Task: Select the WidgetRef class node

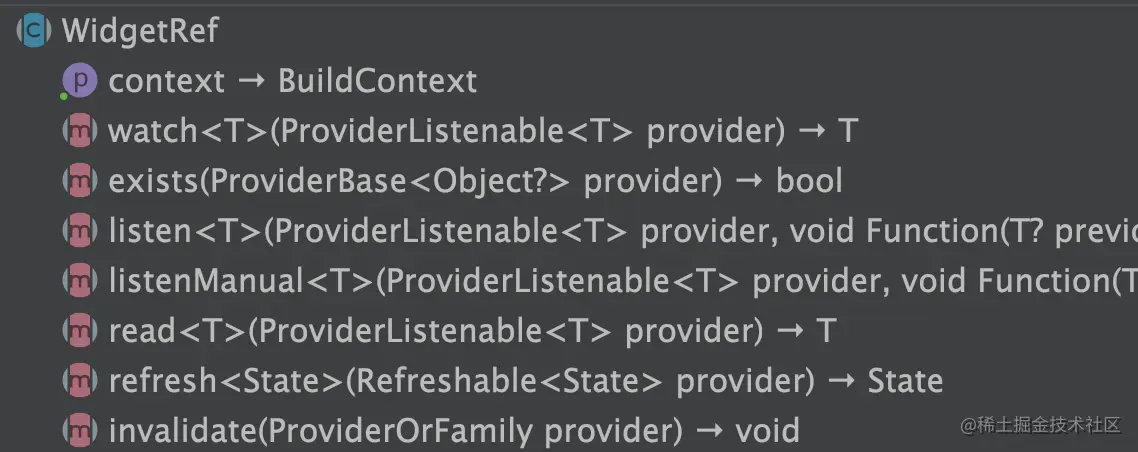Action: 140,31
